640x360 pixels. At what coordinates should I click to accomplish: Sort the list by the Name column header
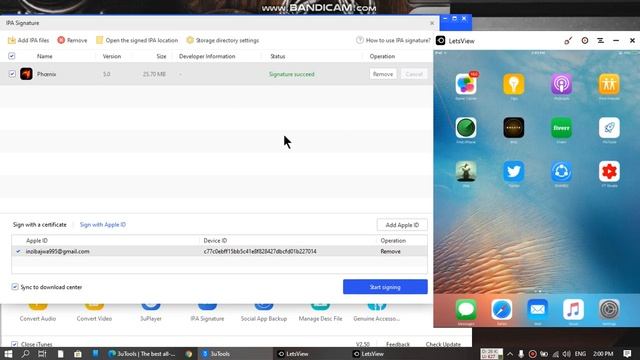coord(44,56)
